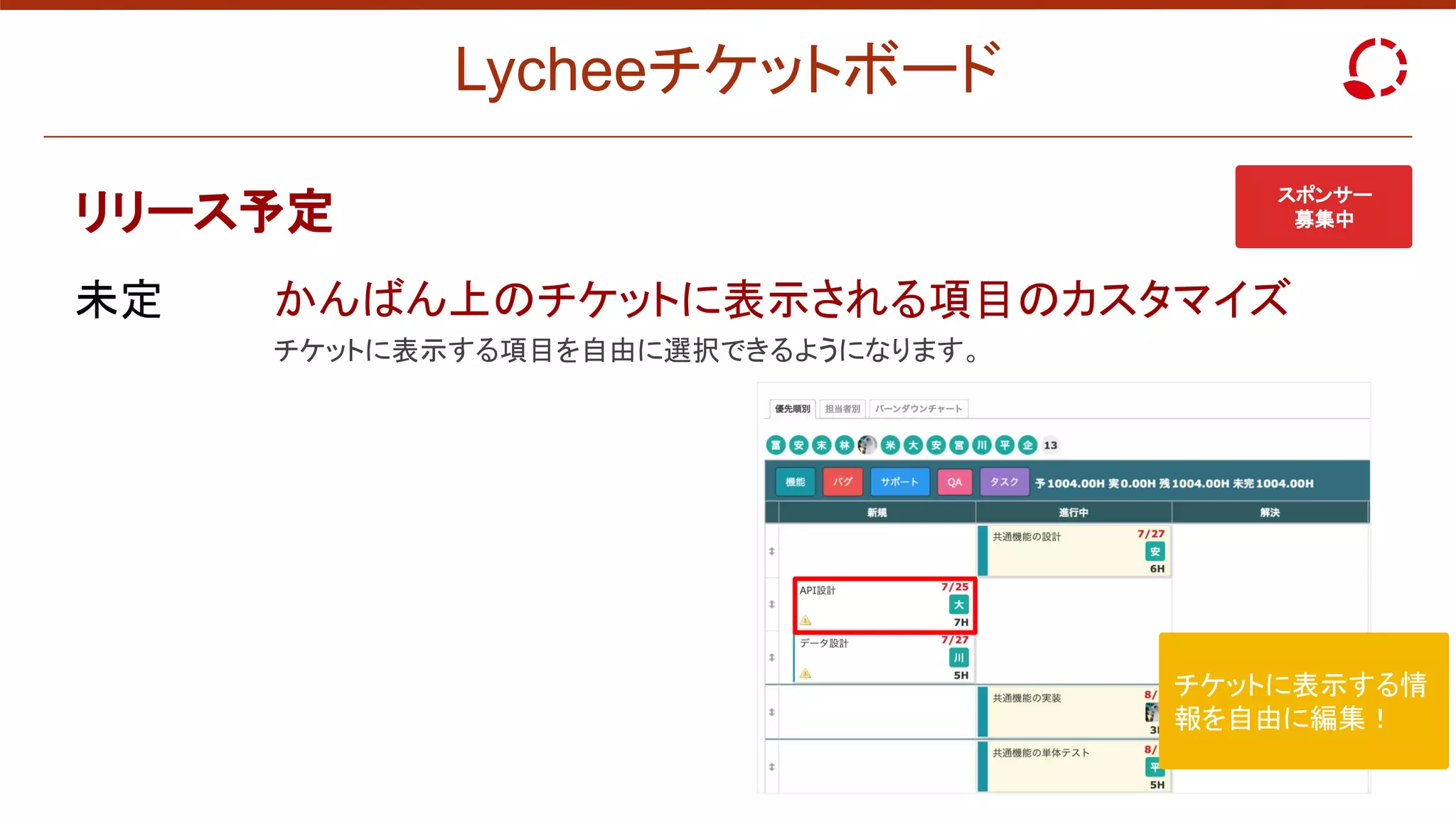Screen dimensions: 1456x819
Task: Click the 新規 column header
Action: pos(877,513)
